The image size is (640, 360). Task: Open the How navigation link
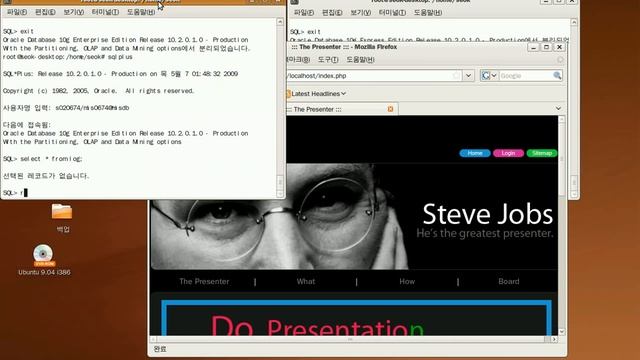tap(407, 281)
